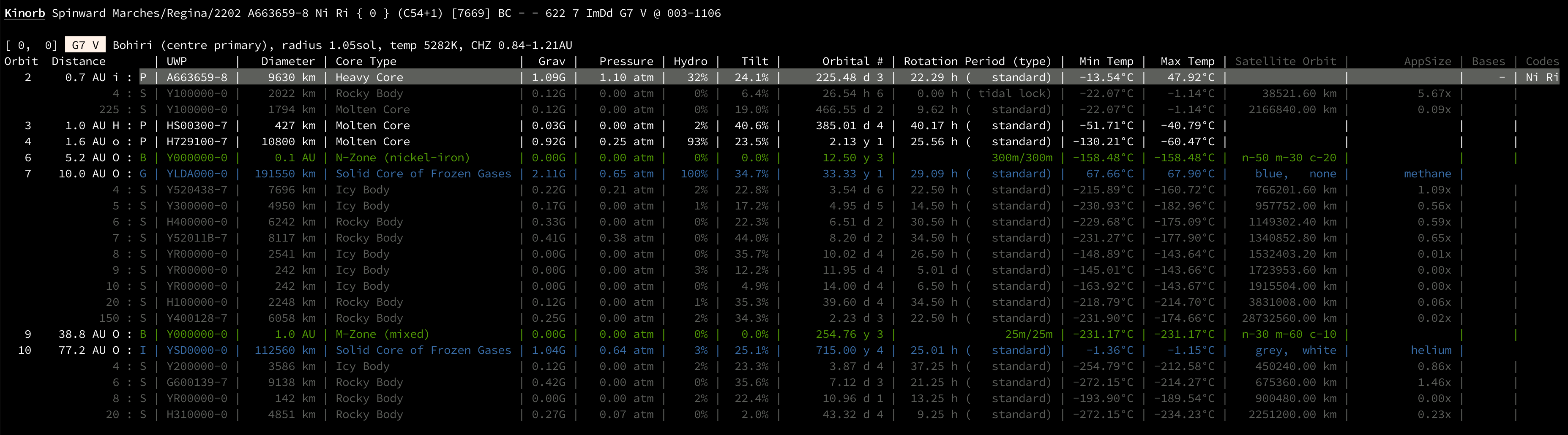Select the 38.8 AU distance value

pos(82,334)
